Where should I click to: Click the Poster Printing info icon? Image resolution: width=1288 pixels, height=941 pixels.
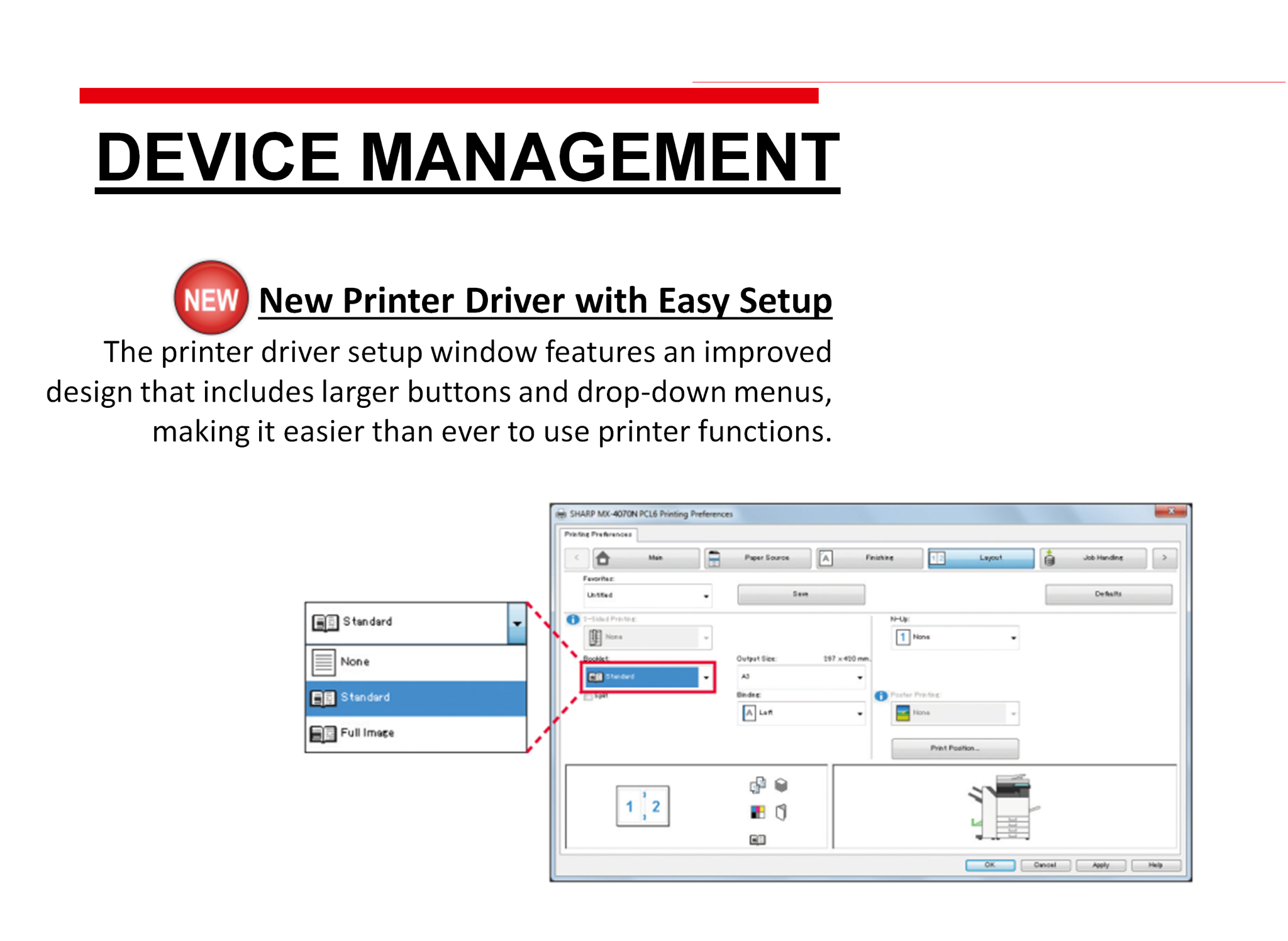pos(880,695)
